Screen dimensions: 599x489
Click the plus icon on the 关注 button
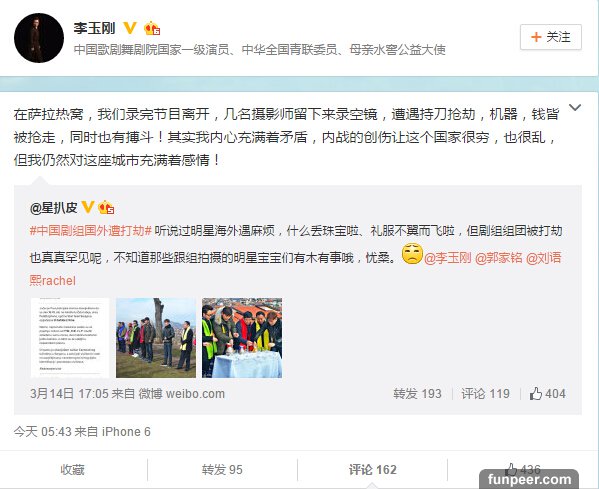coord(536,37)
